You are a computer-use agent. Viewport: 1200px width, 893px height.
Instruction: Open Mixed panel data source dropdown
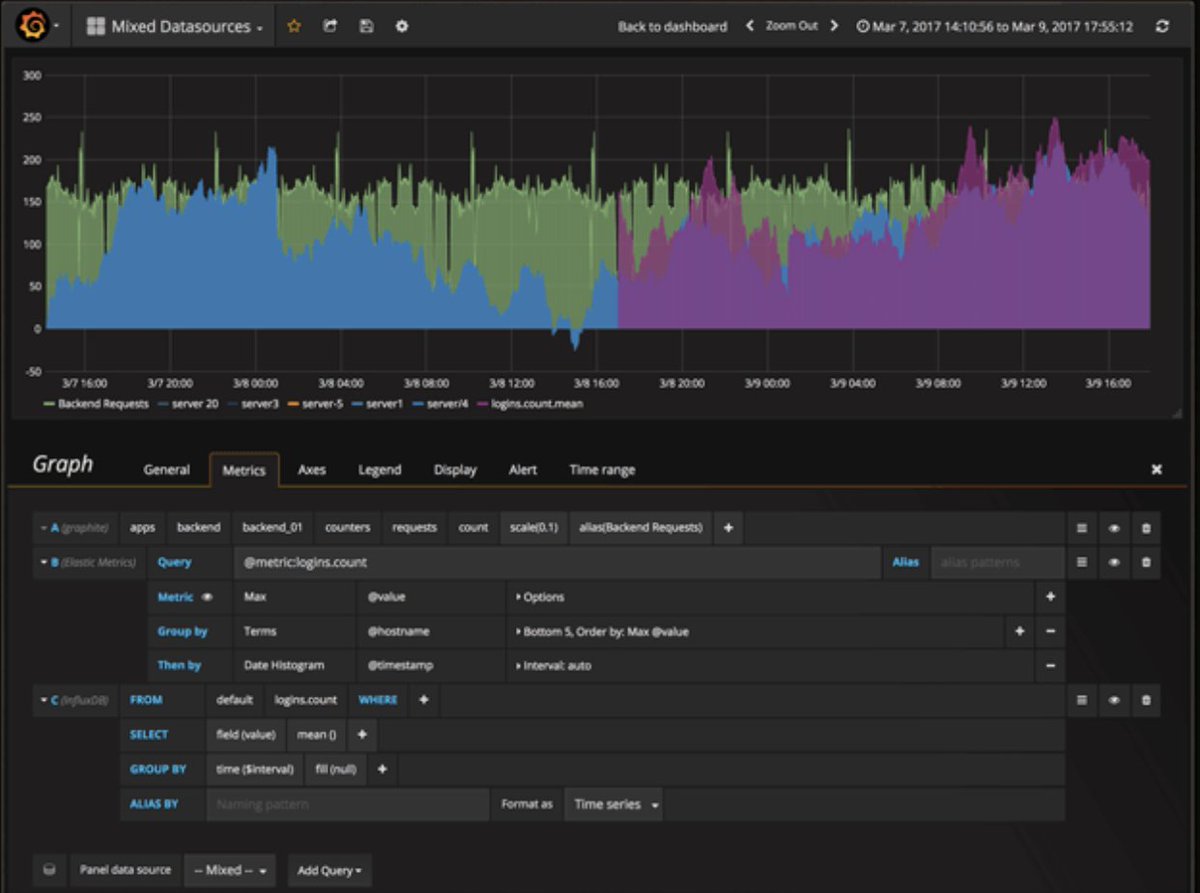coord(232,870)
